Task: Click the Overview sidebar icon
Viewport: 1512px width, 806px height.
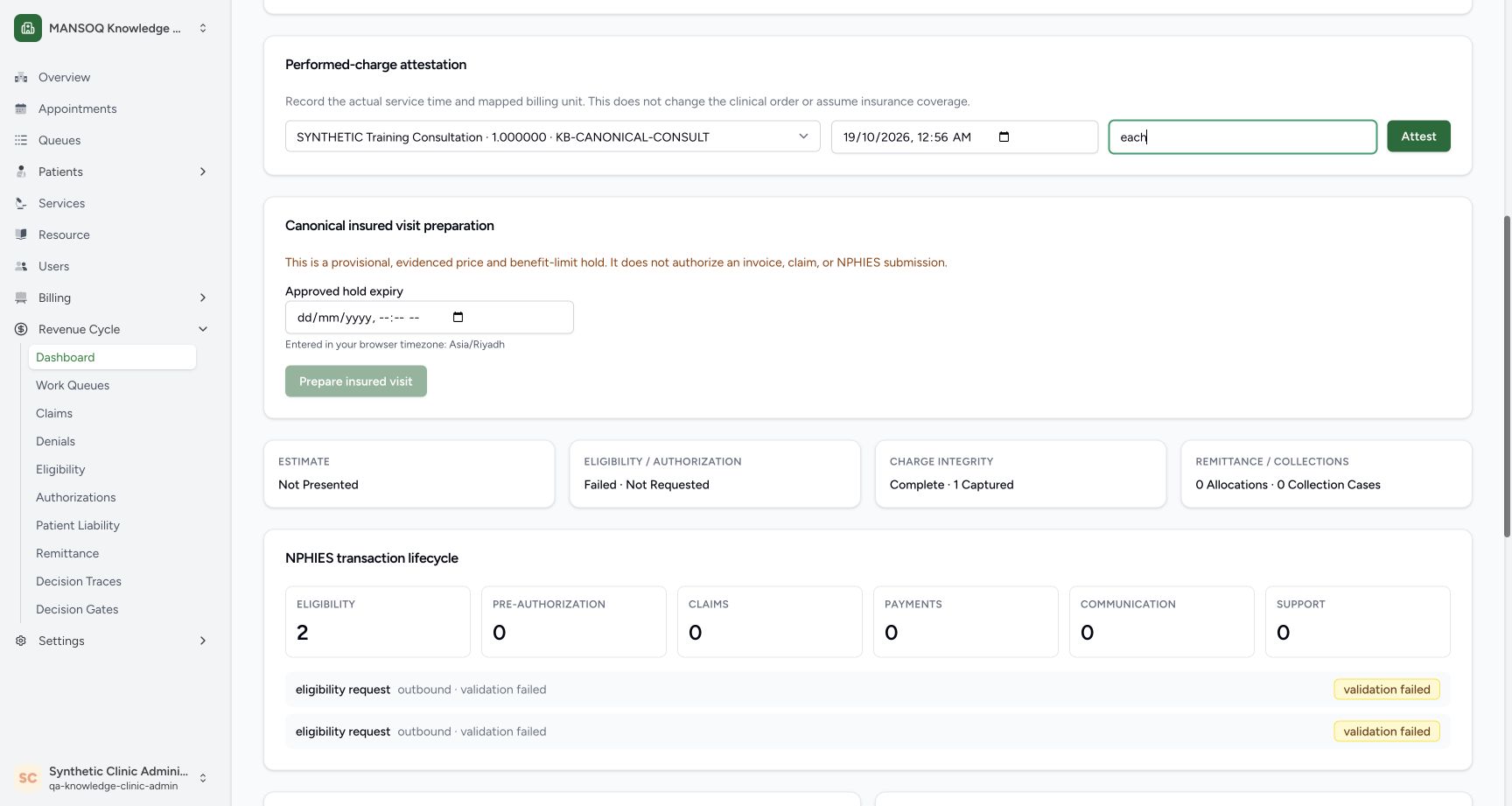Action: [21, 77]
